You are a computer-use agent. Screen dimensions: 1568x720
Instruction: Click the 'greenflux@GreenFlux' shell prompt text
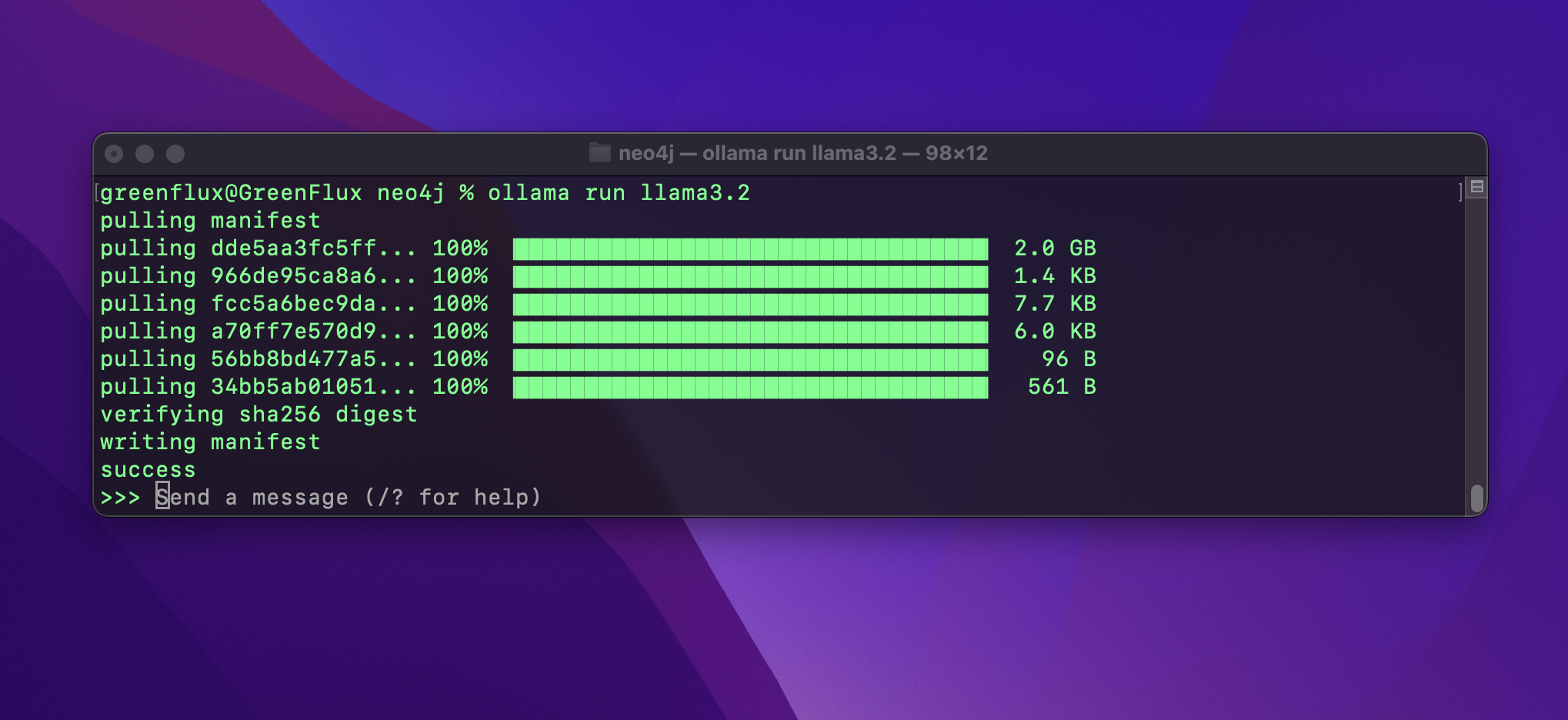tap(231, 193)
